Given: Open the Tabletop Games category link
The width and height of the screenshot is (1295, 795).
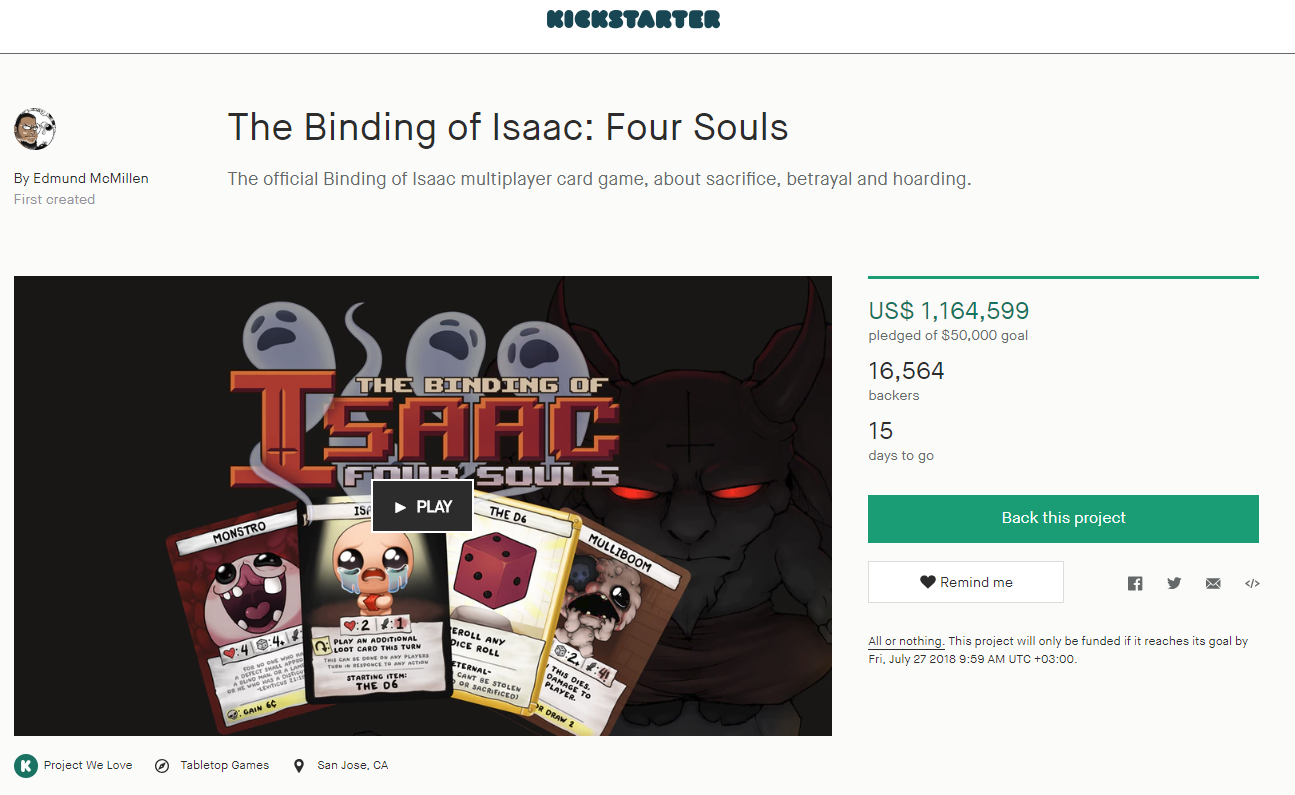Looking at the screenshot, I should point(225,765).
